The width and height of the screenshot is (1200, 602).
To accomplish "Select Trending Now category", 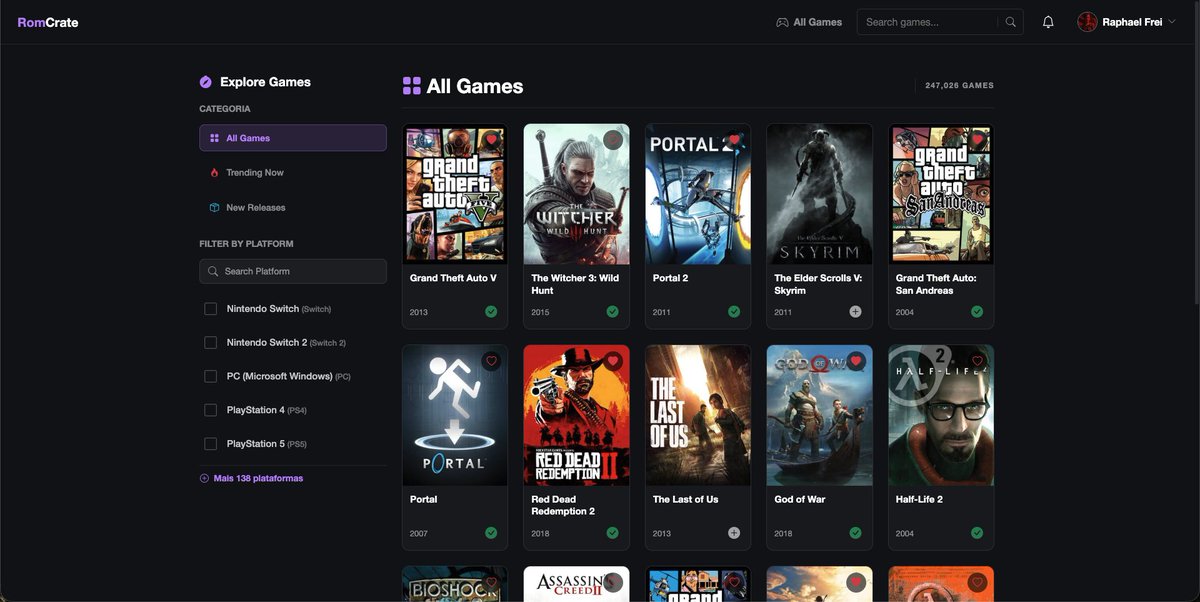I will click(293, 173).
